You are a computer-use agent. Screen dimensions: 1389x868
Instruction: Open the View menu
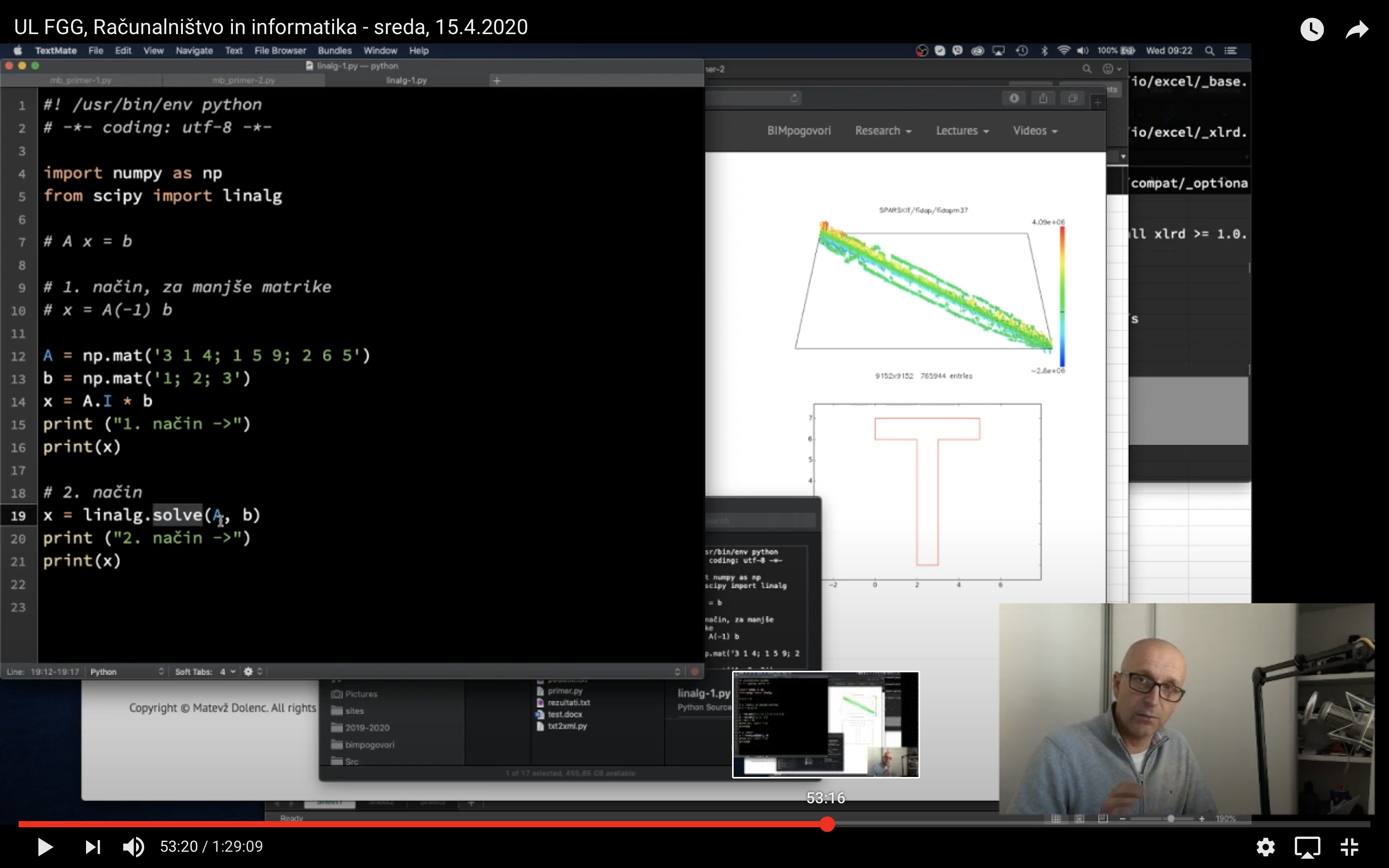point(153,50)
